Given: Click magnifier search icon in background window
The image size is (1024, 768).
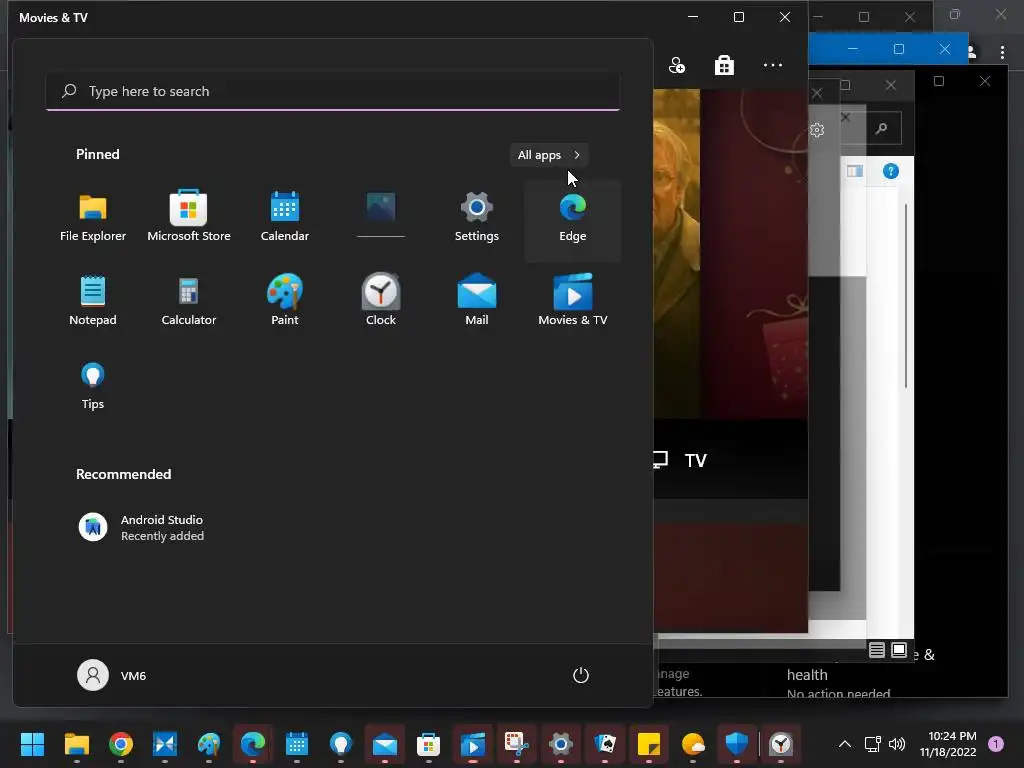Looking at the screenshot, I should [x=882, y=129].
